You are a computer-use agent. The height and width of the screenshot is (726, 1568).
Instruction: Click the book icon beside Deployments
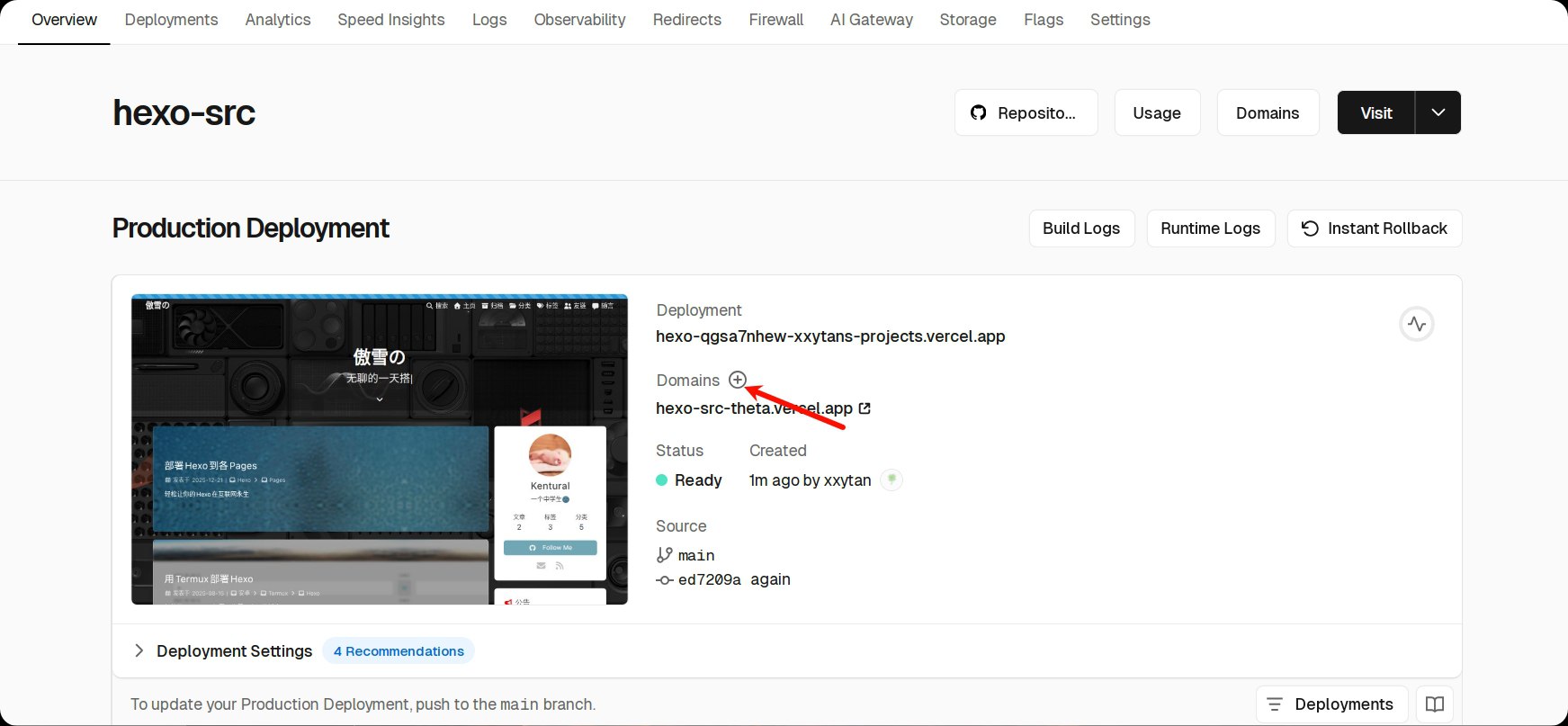point(1435,704)
